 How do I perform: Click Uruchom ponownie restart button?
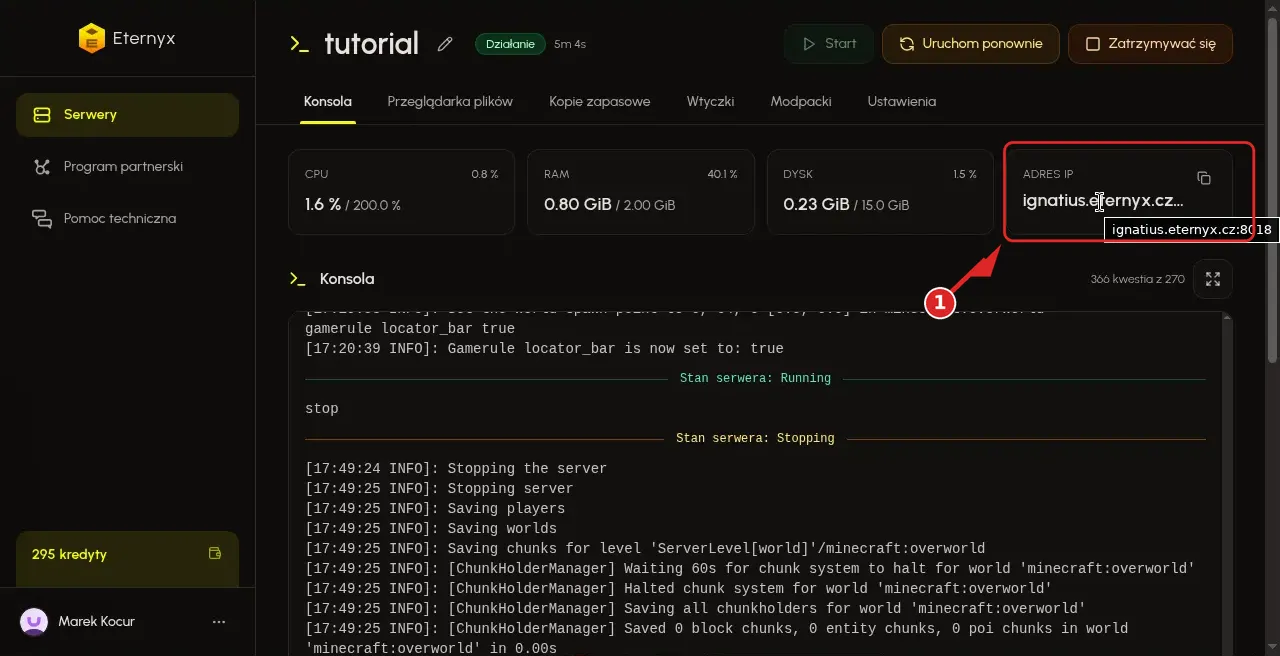[971, 44]
